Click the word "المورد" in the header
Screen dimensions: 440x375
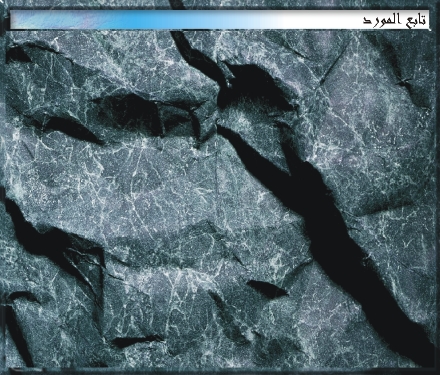pyautogui.click(x=386, y=21)
